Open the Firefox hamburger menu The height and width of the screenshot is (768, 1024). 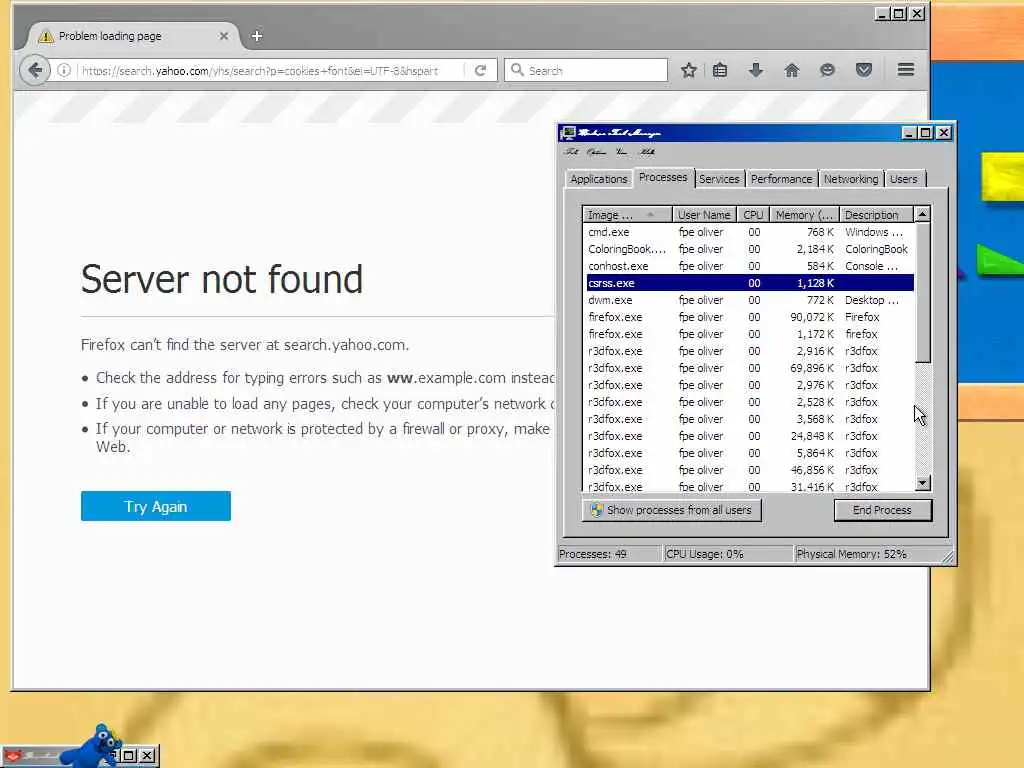(x=906, y=70)
